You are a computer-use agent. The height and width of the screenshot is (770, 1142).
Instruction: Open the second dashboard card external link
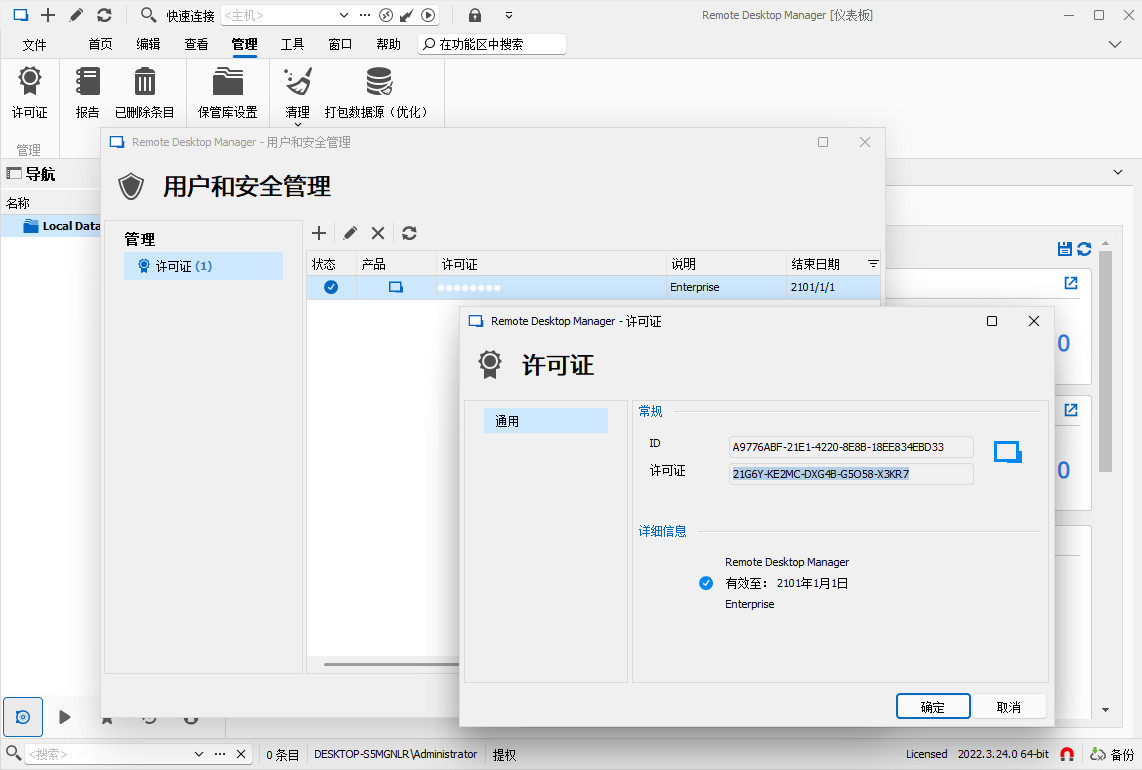click(x=1071, y=410)
